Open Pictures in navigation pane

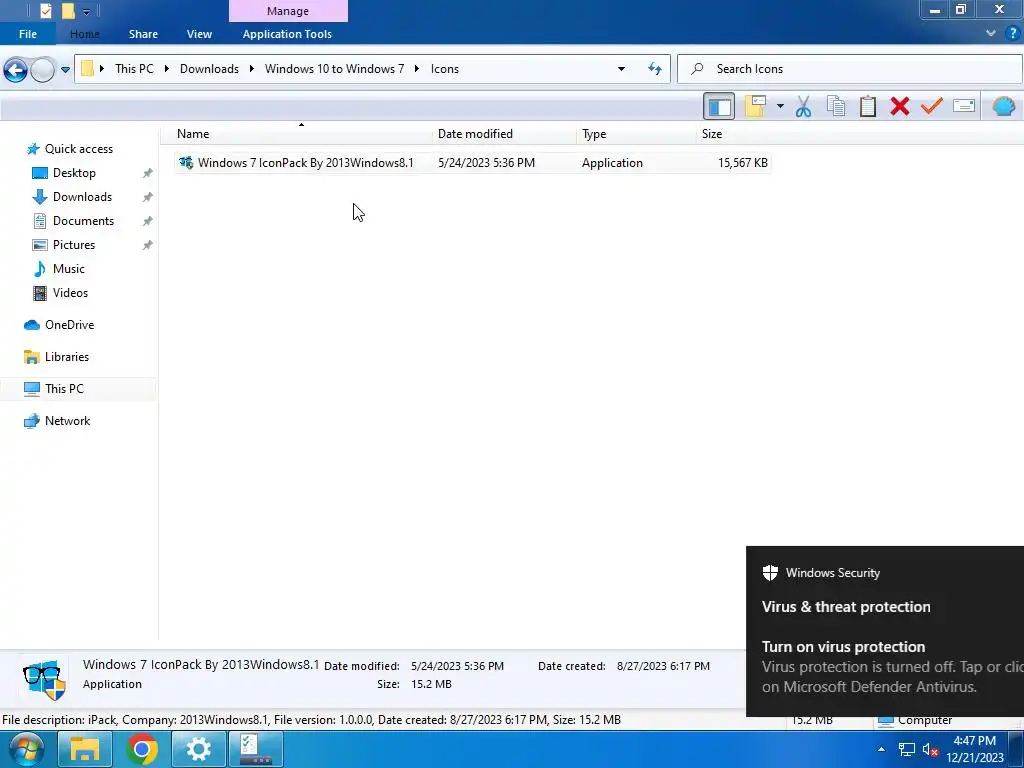click(x=73, y=245)
